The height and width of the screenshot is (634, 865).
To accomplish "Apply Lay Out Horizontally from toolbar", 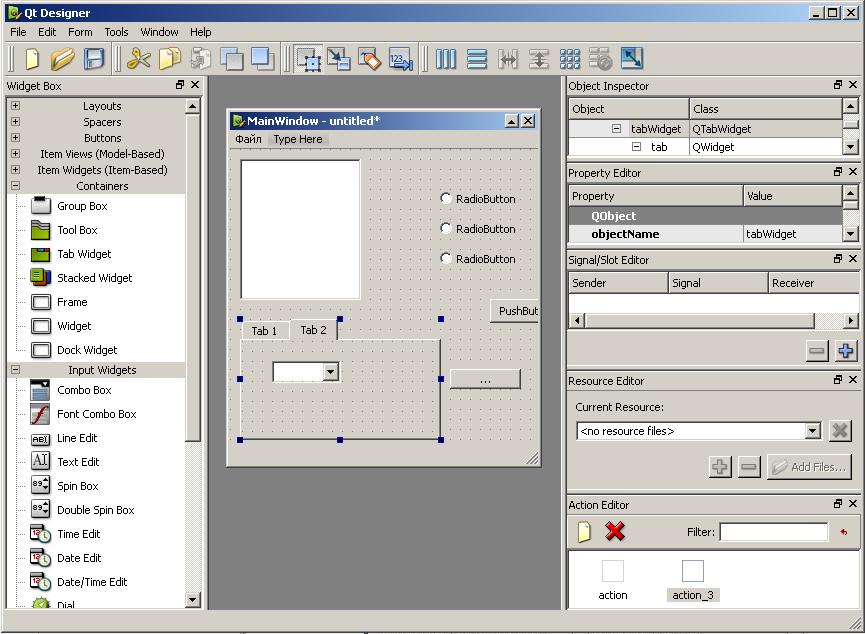I will click(446, 59).
